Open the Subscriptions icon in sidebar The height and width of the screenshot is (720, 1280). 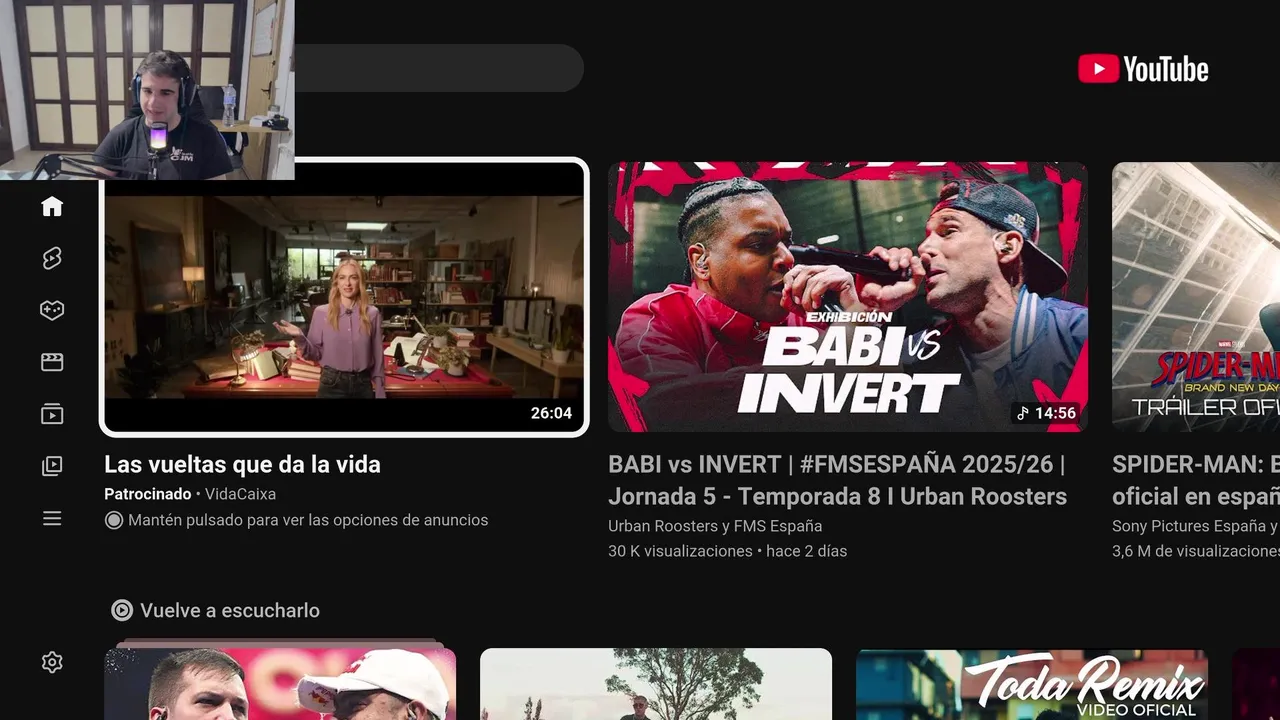pyautogui.click(x=52, y=414)
